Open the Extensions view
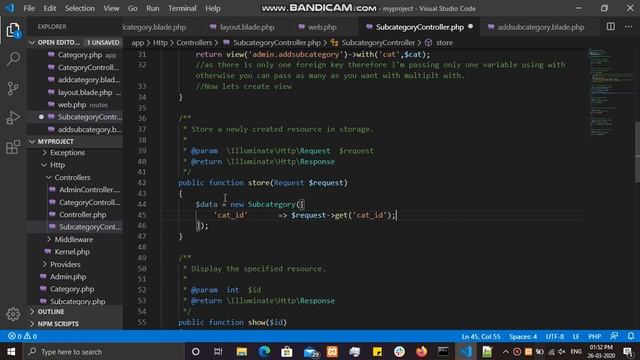Image resolution: width=640 pixels, height=360 pixels. click(13, 147)
